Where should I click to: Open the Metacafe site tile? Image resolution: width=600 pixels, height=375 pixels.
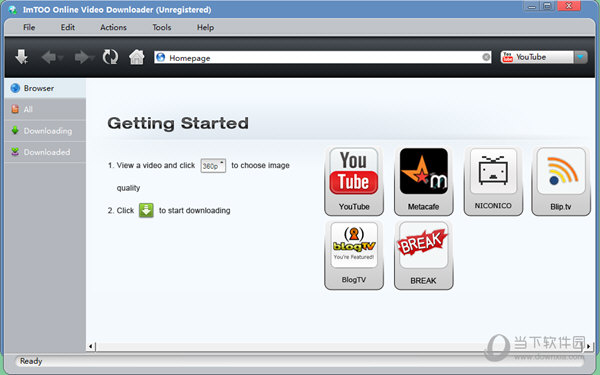pyautogui.click(x=424, y=181)
